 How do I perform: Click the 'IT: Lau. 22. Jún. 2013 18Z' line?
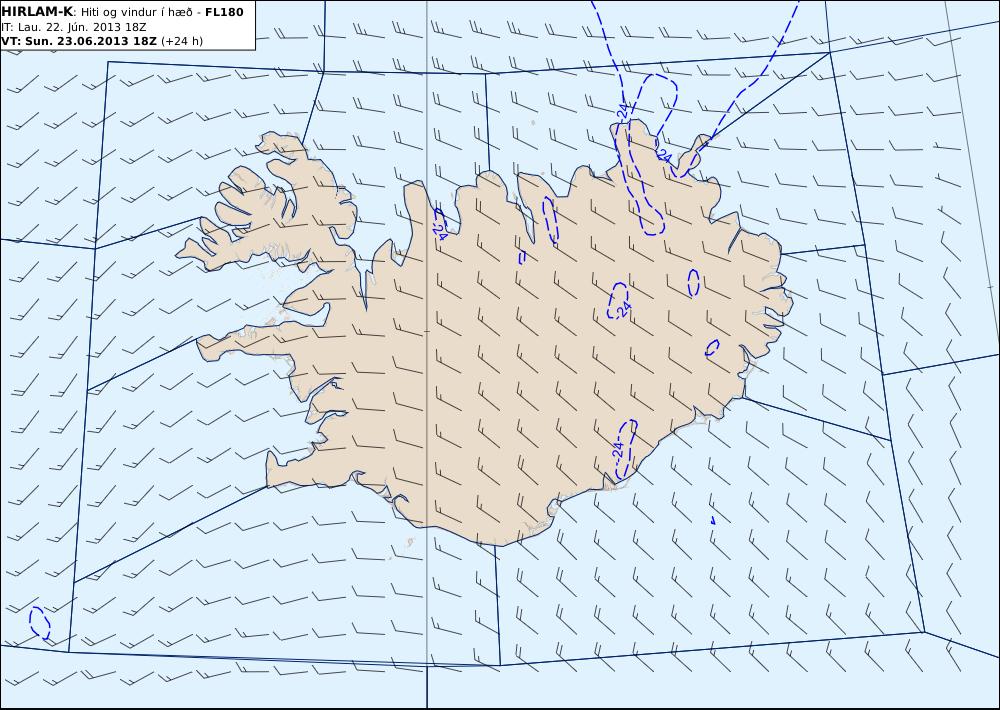click(74, 27)
